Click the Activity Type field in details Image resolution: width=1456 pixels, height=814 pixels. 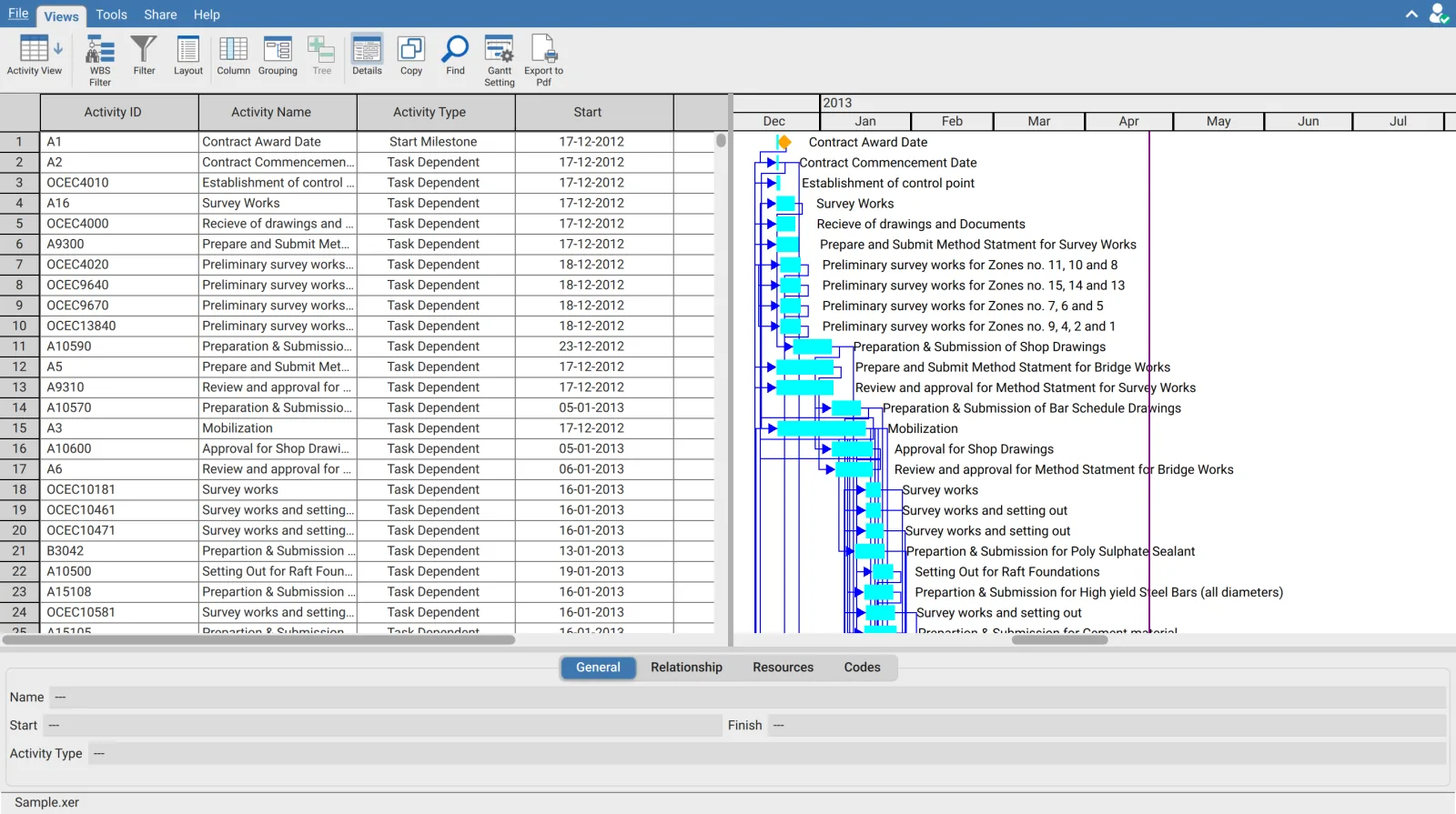point(767,754)
